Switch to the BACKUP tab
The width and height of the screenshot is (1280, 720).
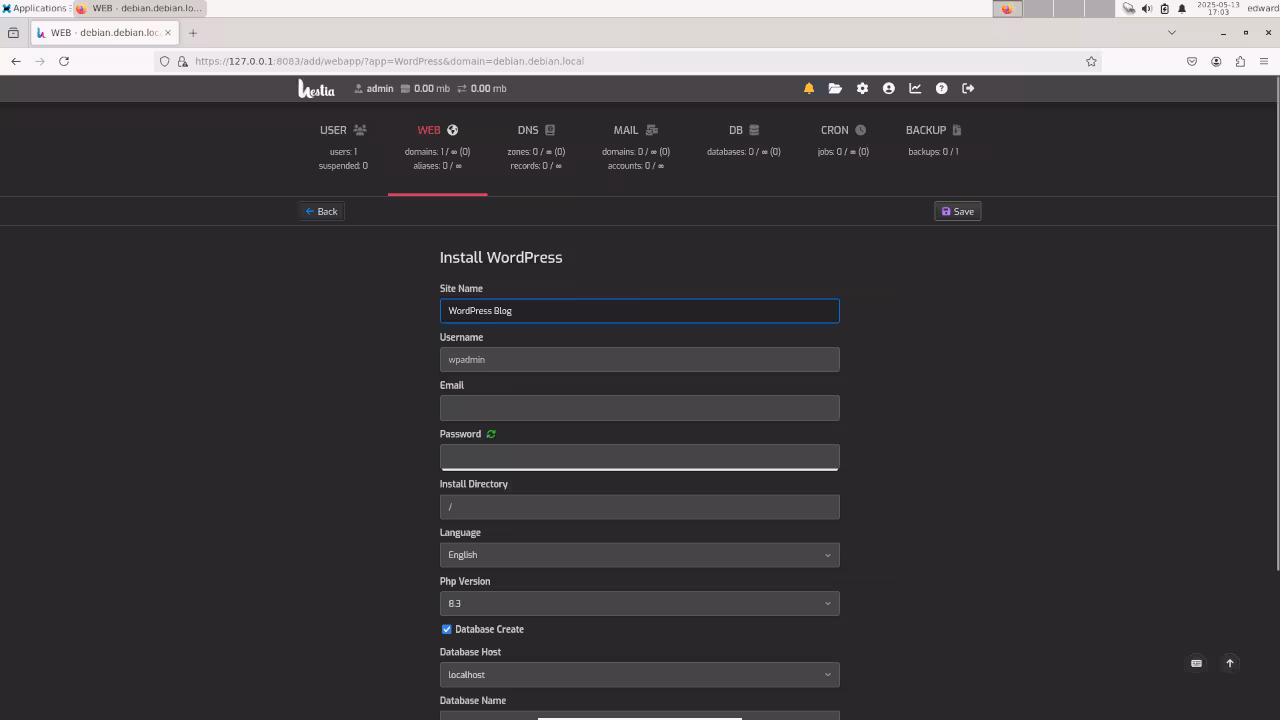pyautogui.click(x=933, y=147)
